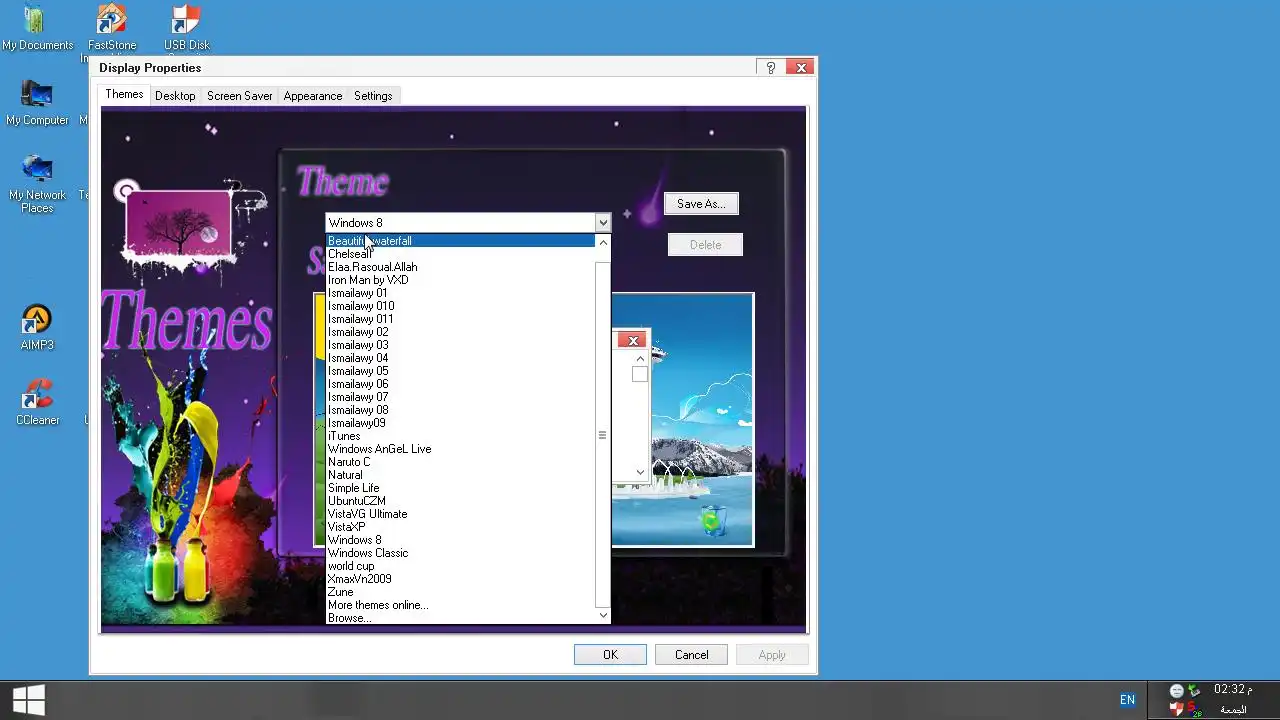Open the Appearance tab
The image size is (1280, 720).
tap(313, 96)
